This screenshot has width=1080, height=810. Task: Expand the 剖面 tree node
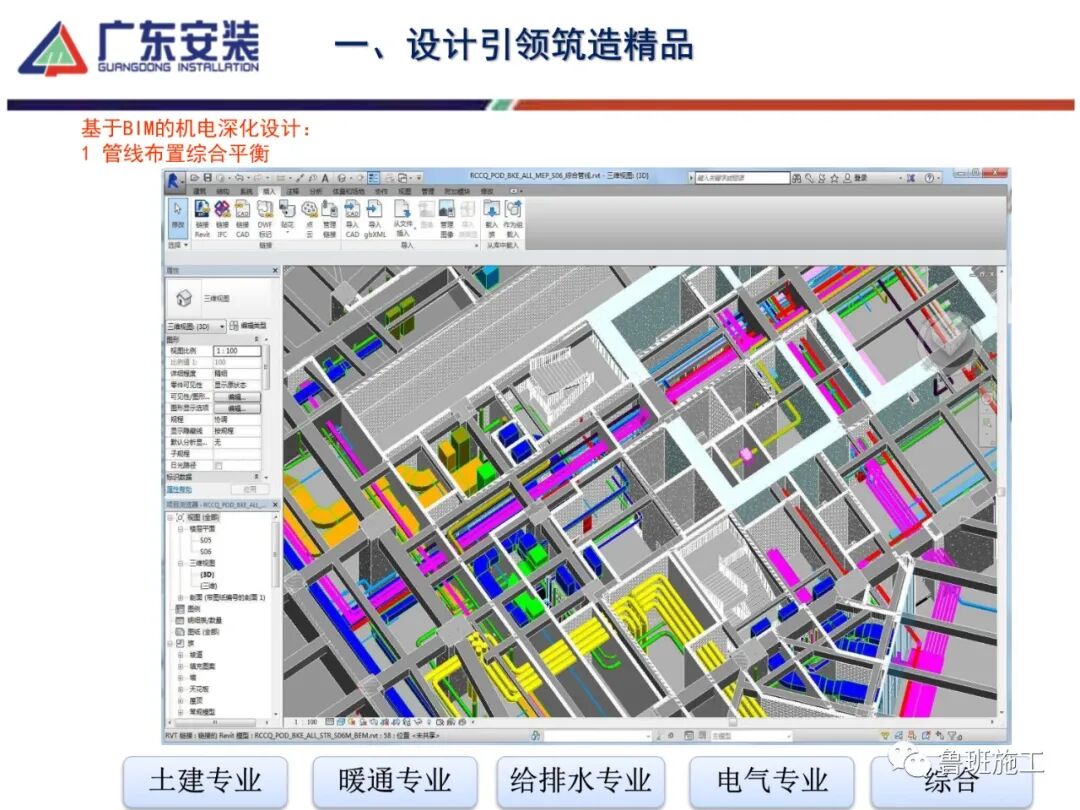coord(180,597)
